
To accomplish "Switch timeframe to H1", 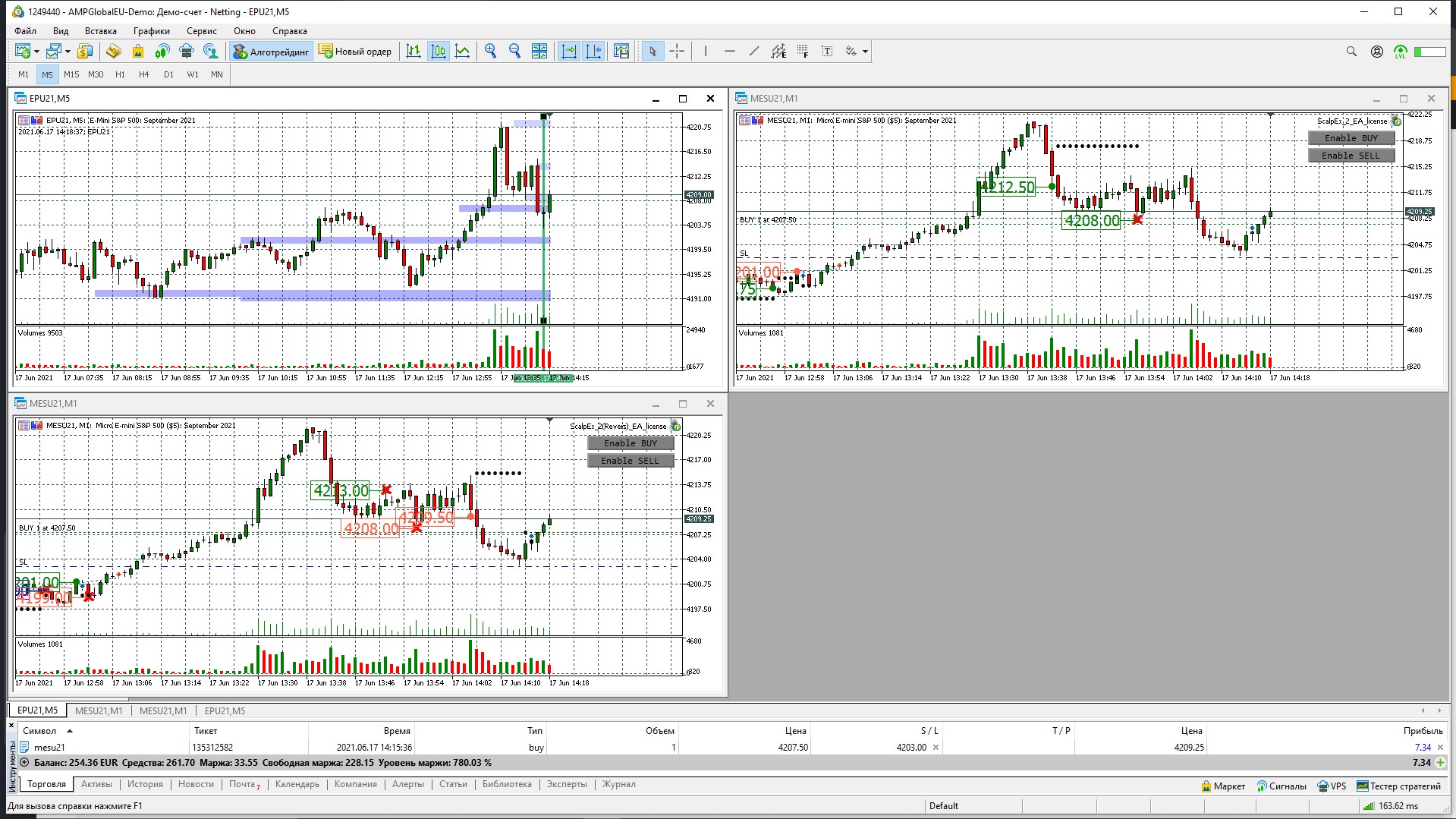I will [x=120, y=74].
